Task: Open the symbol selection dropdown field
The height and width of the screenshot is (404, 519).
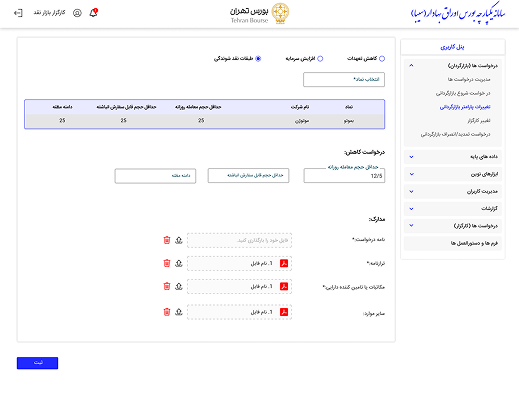Action: (344, 80)
